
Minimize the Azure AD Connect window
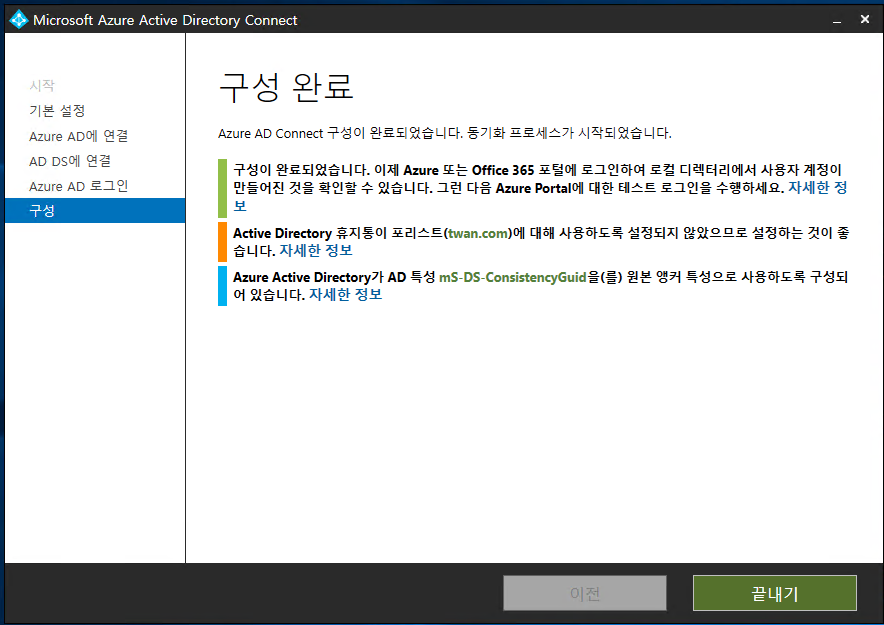coord(837,20)
